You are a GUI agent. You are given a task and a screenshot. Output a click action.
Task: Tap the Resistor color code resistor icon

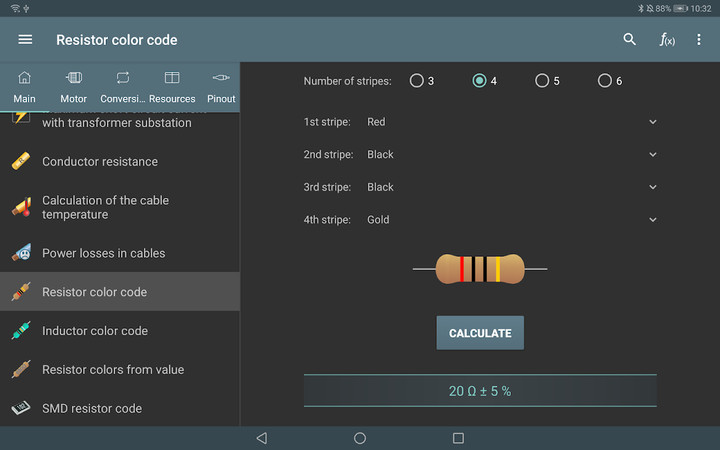(x=21, y=292)
